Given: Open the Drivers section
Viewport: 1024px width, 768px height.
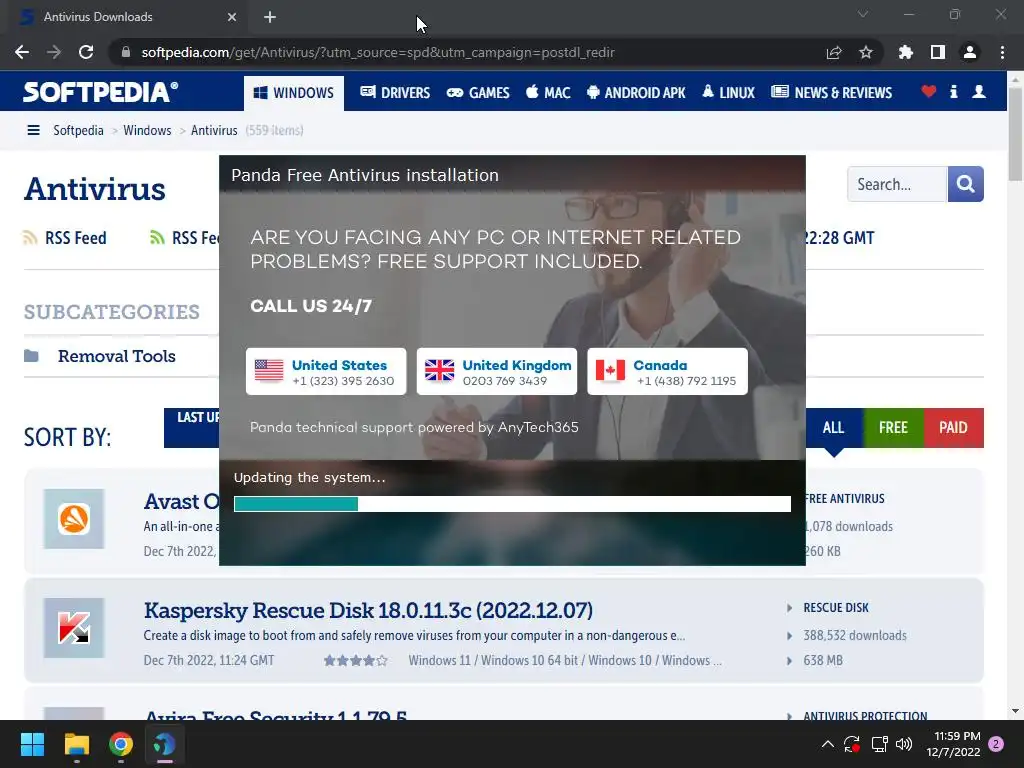Looking at the screenshot, I should 395,93.
